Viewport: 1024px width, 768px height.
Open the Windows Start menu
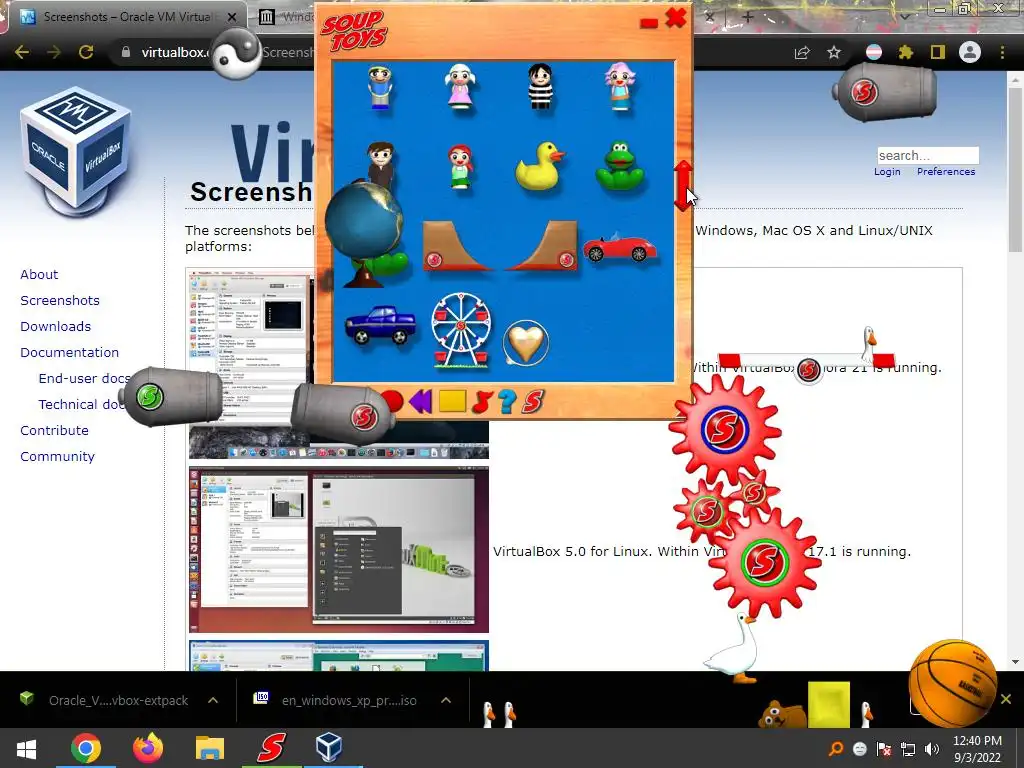pyautogui.click(x=26, y=748)
